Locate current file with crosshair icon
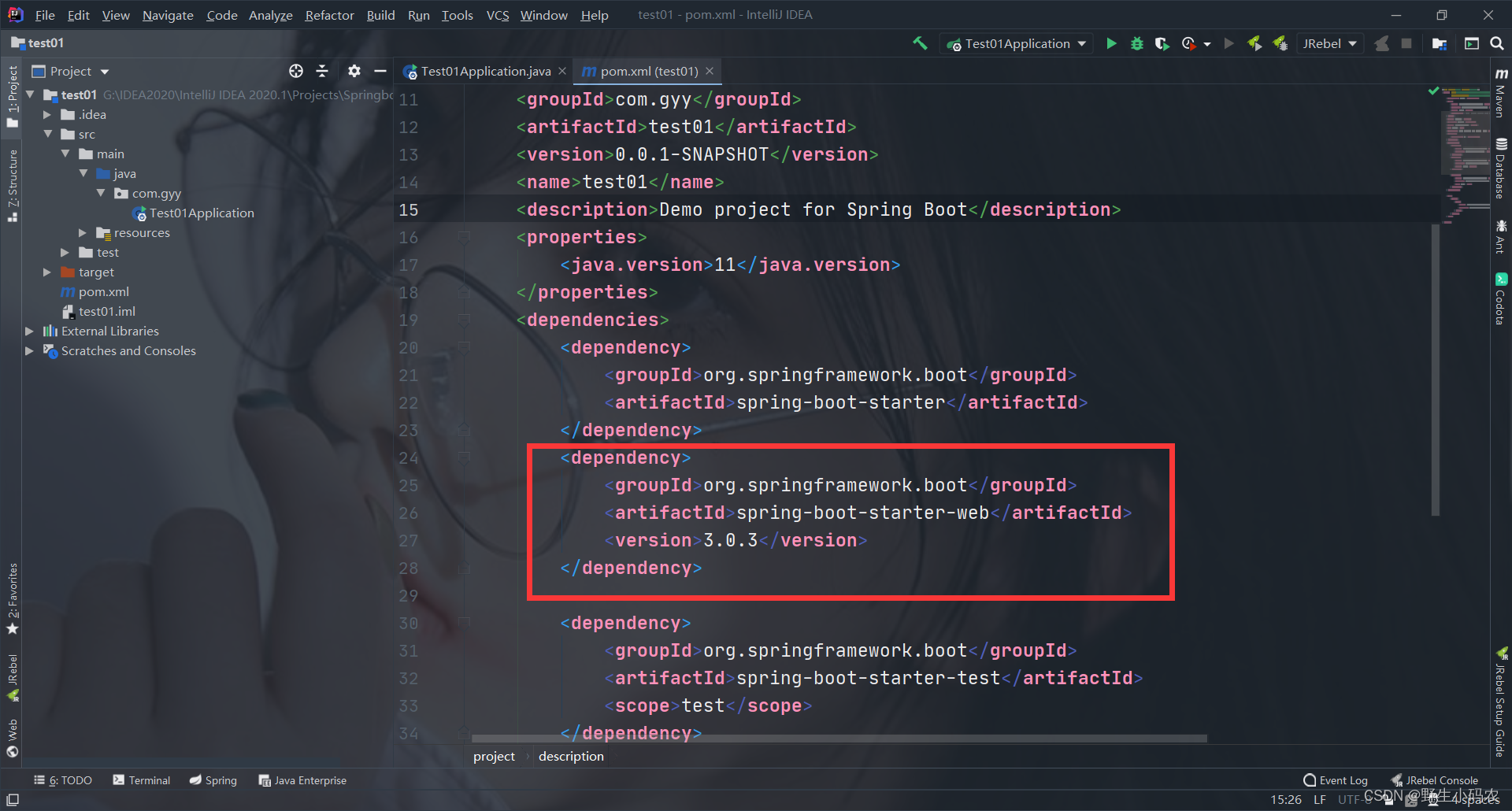This screenshot has height=811, width=1512. click(x=296, y=71)
